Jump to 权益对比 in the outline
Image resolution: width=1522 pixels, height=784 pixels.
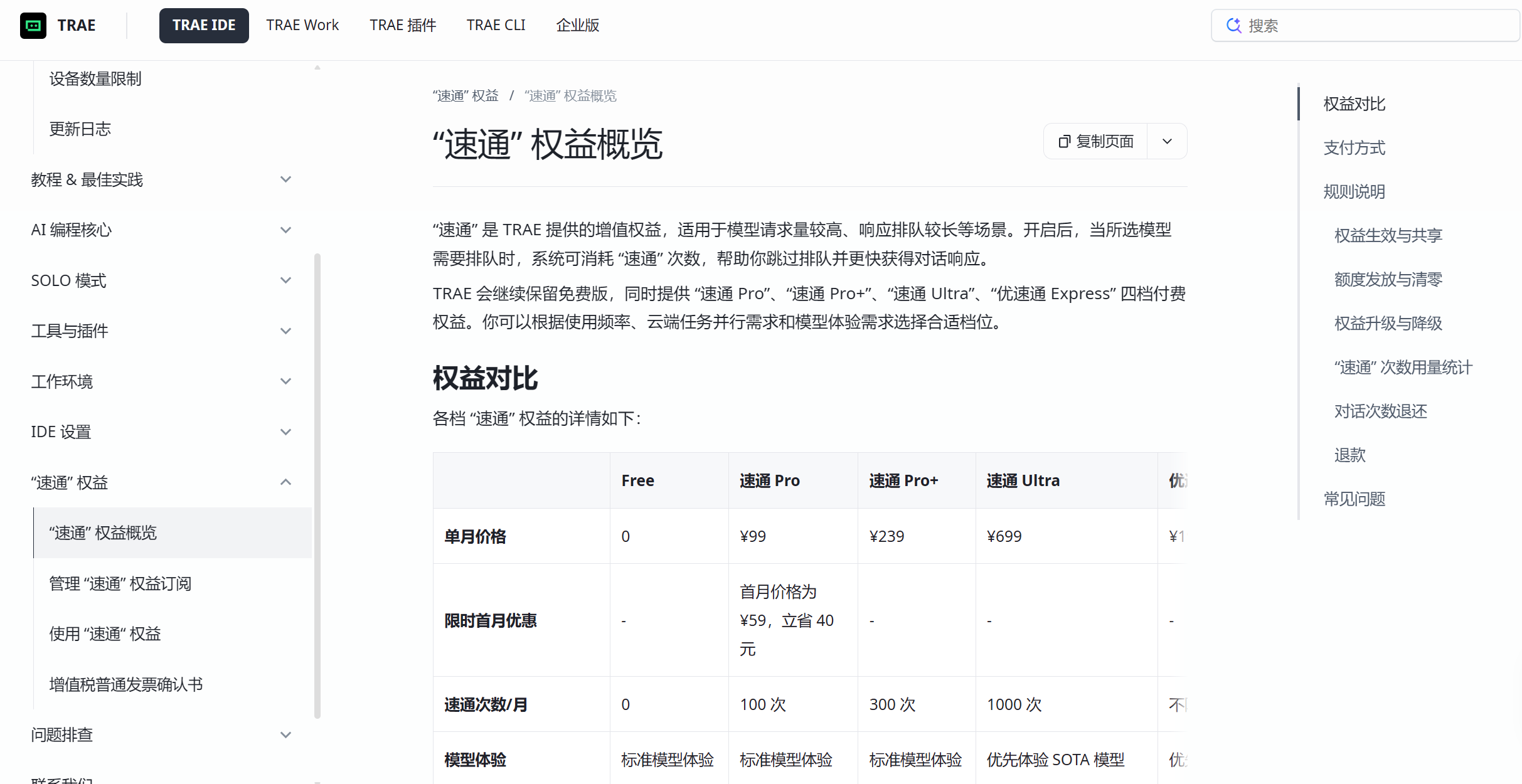point(1354,104)
